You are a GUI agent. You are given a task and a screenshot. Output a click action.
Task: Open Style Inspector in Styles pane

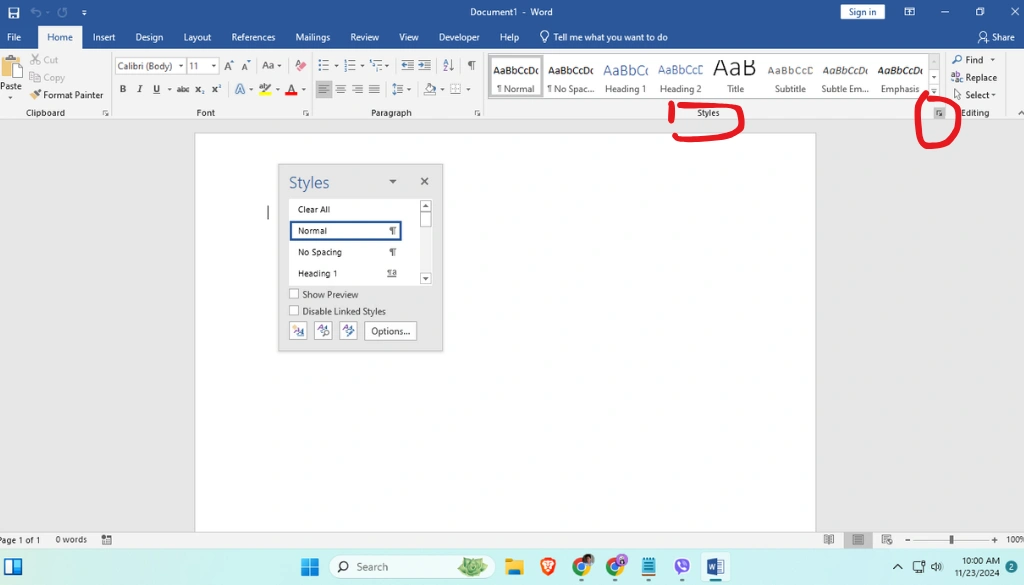click(x=323, y=331)
